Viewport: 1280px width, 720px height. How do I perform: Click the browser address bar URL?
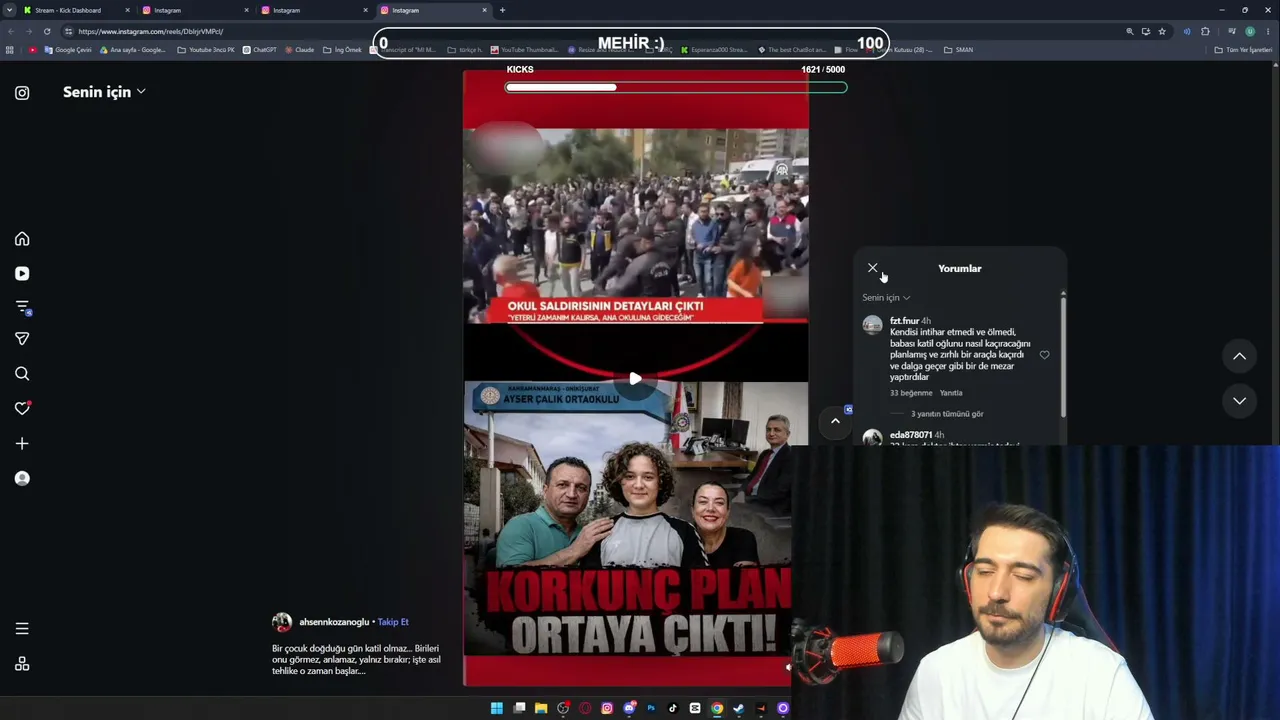(x=150, y=31)
